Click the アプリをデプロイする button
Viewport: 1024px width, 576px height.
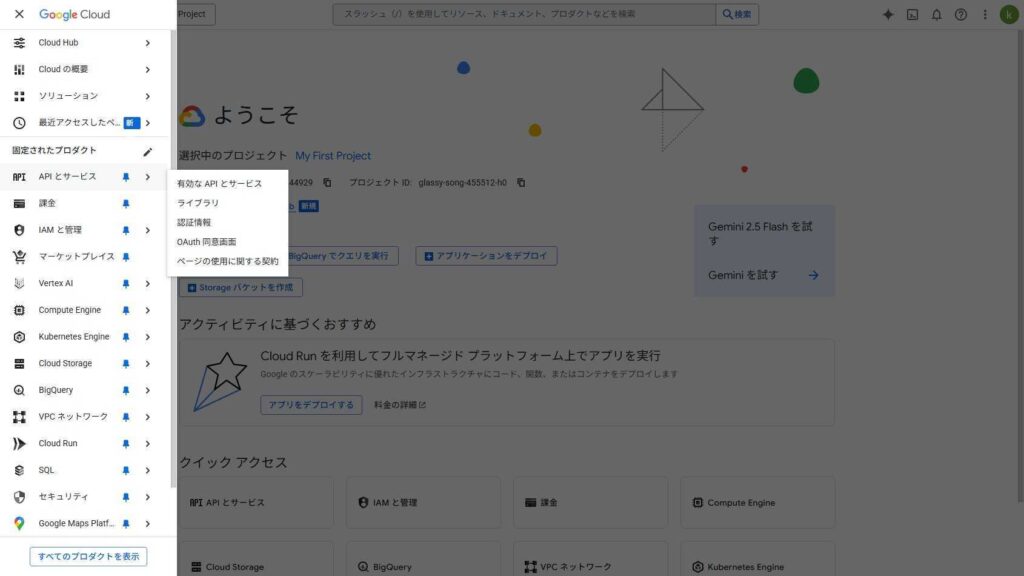[311, 405]
